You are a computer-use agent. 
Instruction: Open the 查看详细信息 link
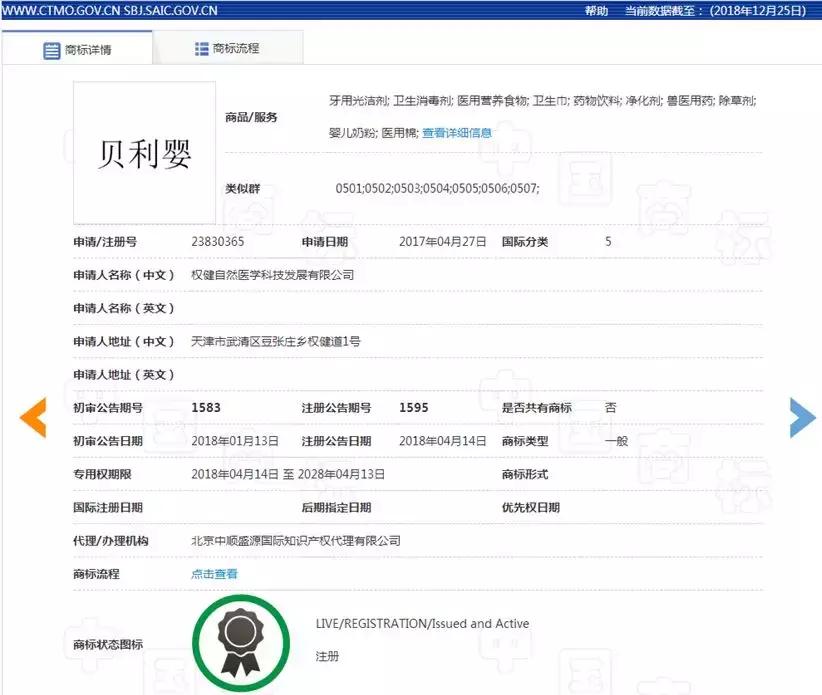click(457, 132)
